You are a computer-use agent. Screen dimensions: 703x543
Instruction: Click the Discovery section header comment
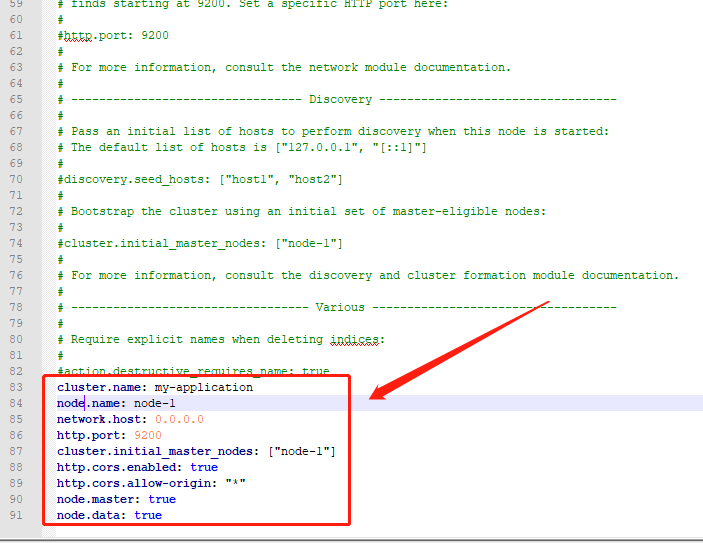(x=337, y=100)
